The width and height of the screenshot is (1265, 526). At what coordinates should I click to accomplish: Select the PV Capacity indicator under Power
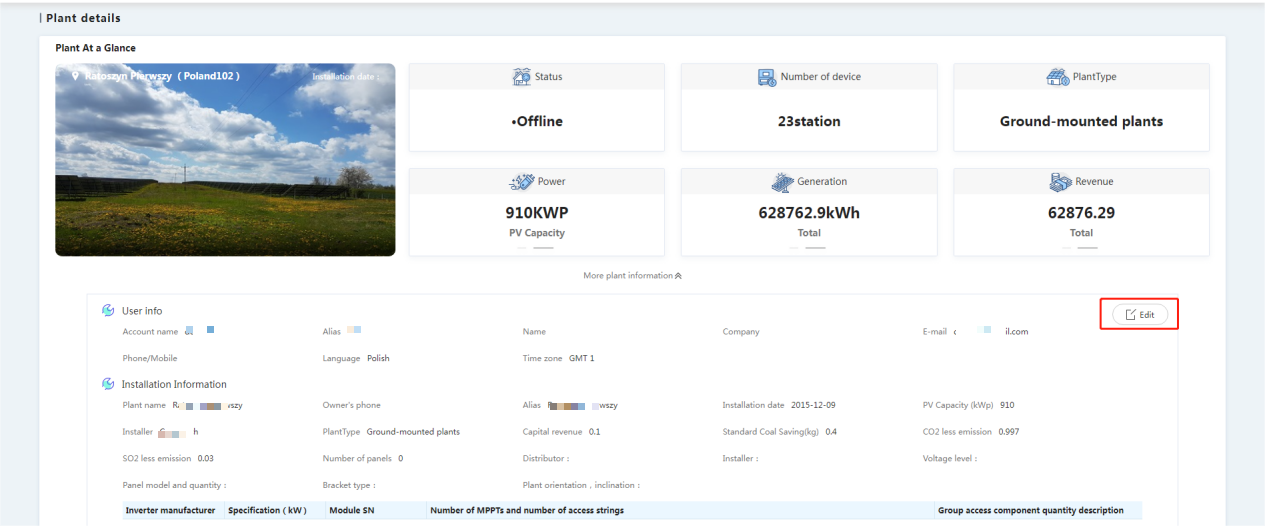[x=537, y=233]
